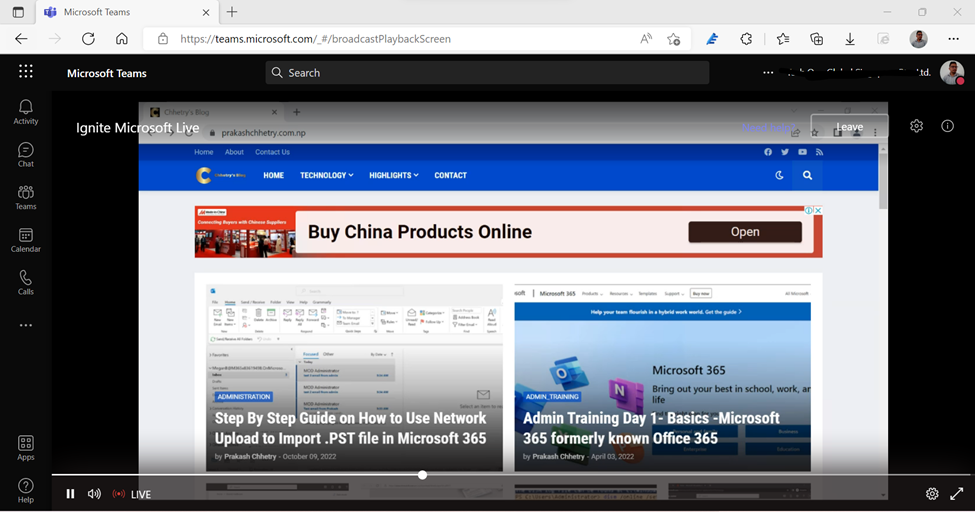The width and height of the screenshot is (975, 512).
Task: Click the Open button on the ad
Action: (745, 232)
